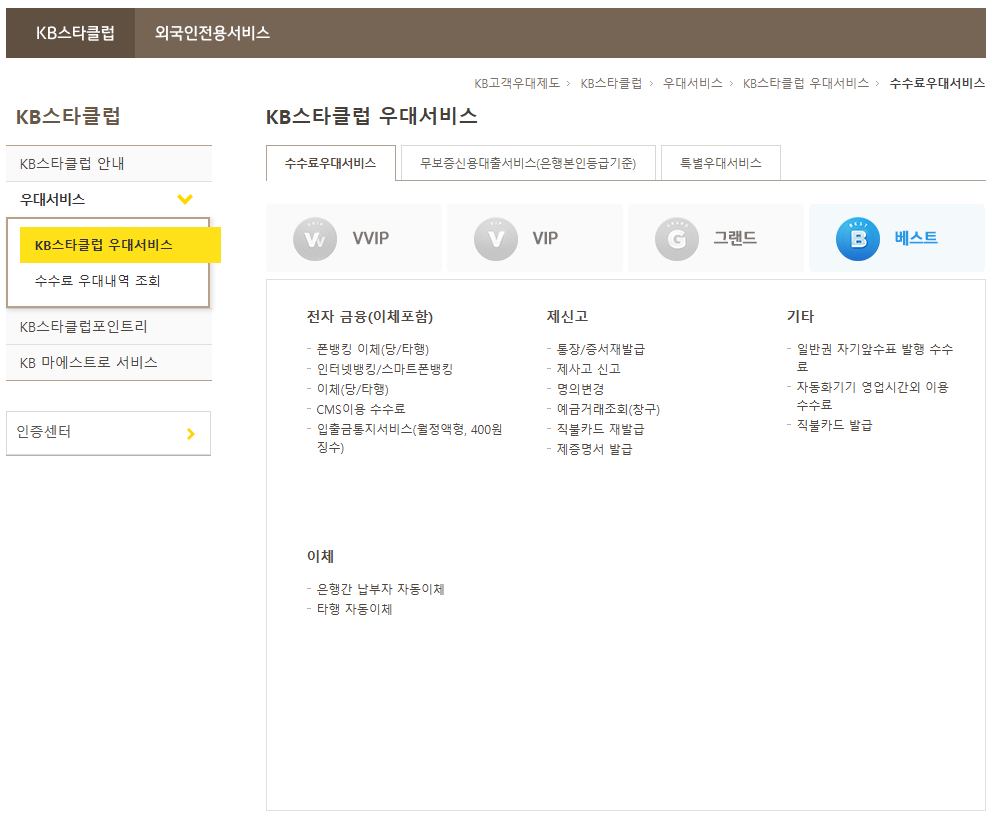Click '직불카드 발급' item

tap(834, 426)
